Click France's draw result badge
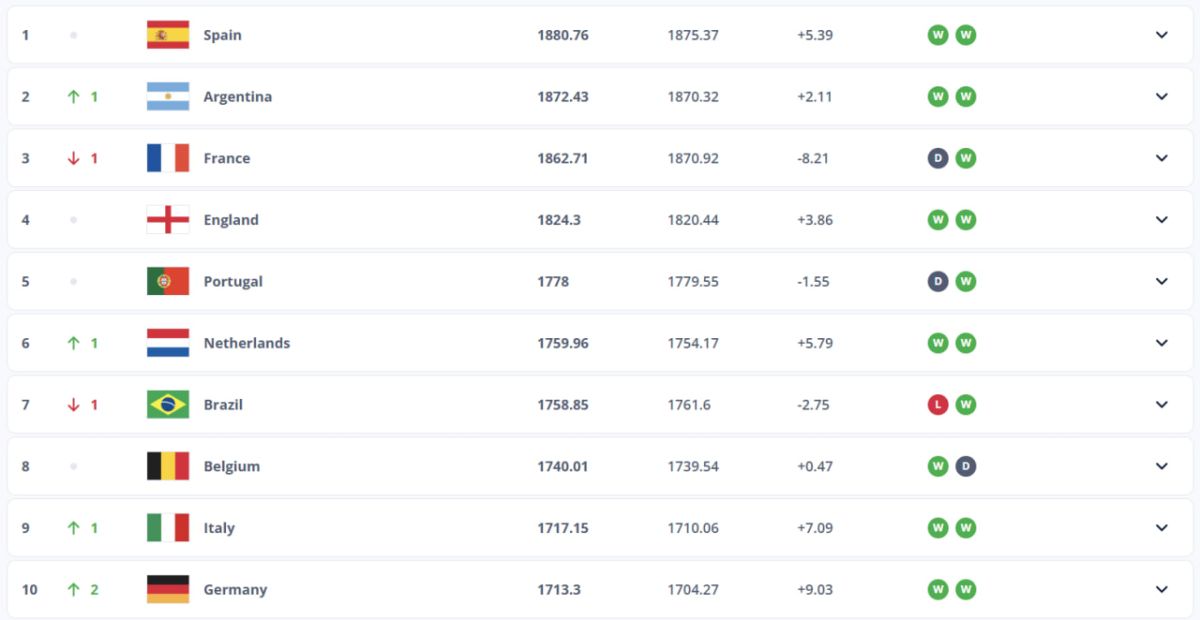Viewport: 1200px width, 620px height. 938,158
